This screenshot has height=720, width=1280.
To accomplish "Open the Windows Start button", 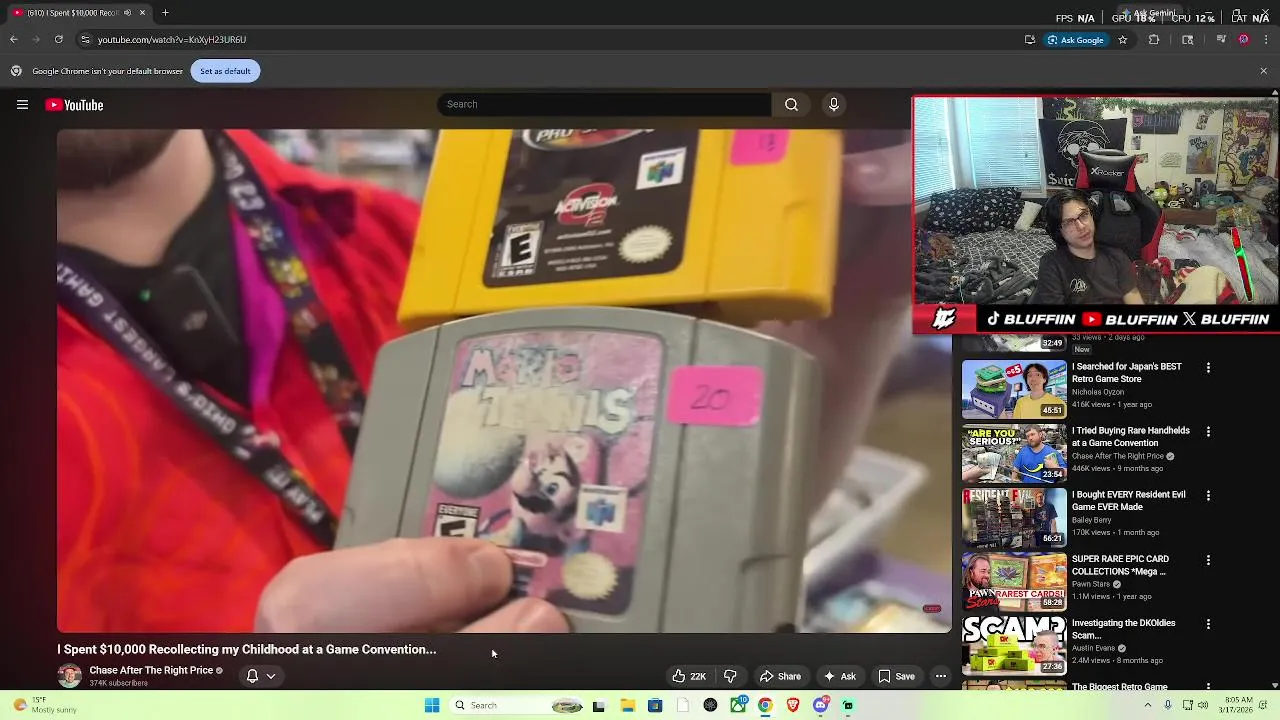I will (x=432, y=705).
